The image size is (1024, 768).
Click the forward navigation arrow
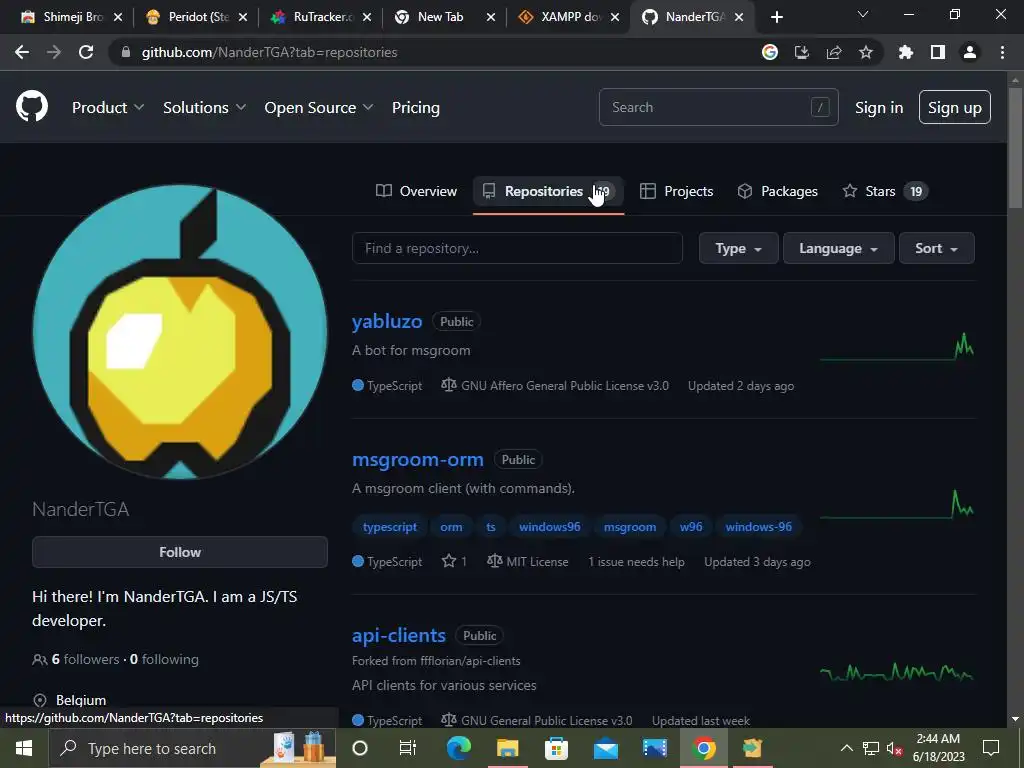54,52
